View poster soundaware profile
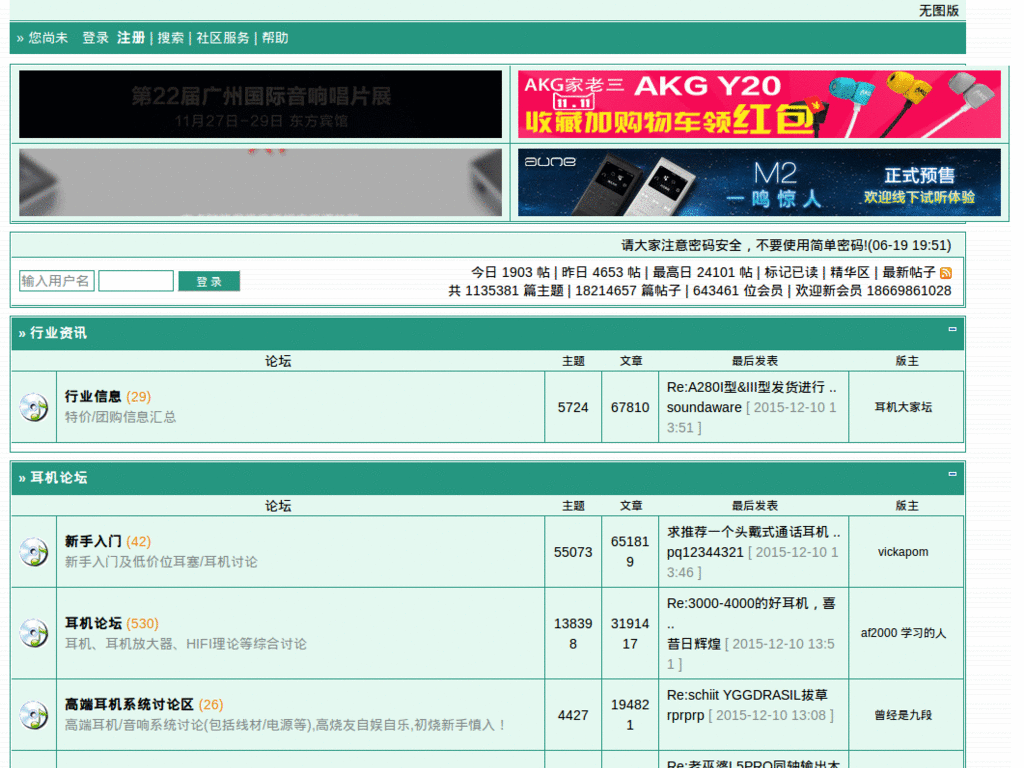 point(704,408)
